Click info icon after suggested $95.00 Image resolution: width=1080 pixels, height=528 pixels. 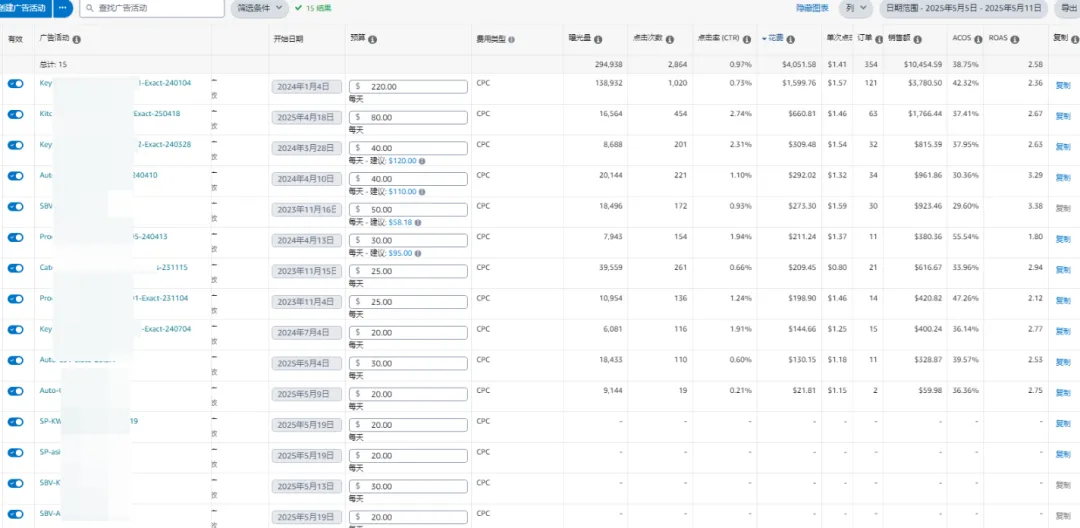tap(417, 253)
